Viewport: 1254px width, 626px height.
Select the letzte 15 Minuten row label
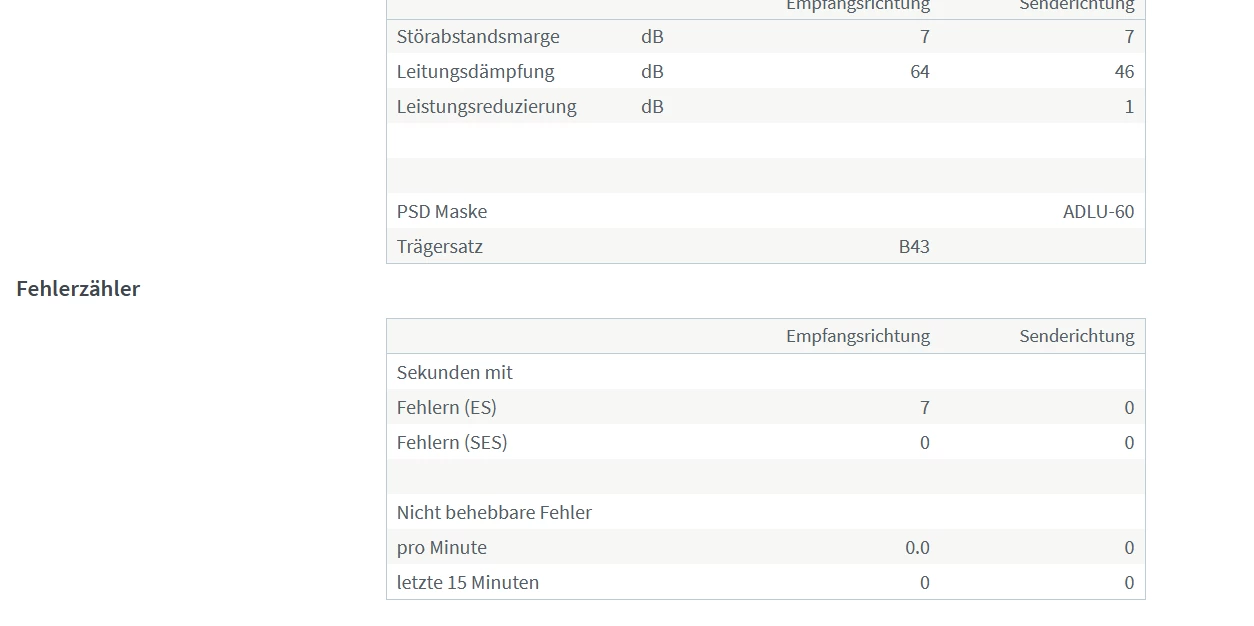tap(468, 582)
